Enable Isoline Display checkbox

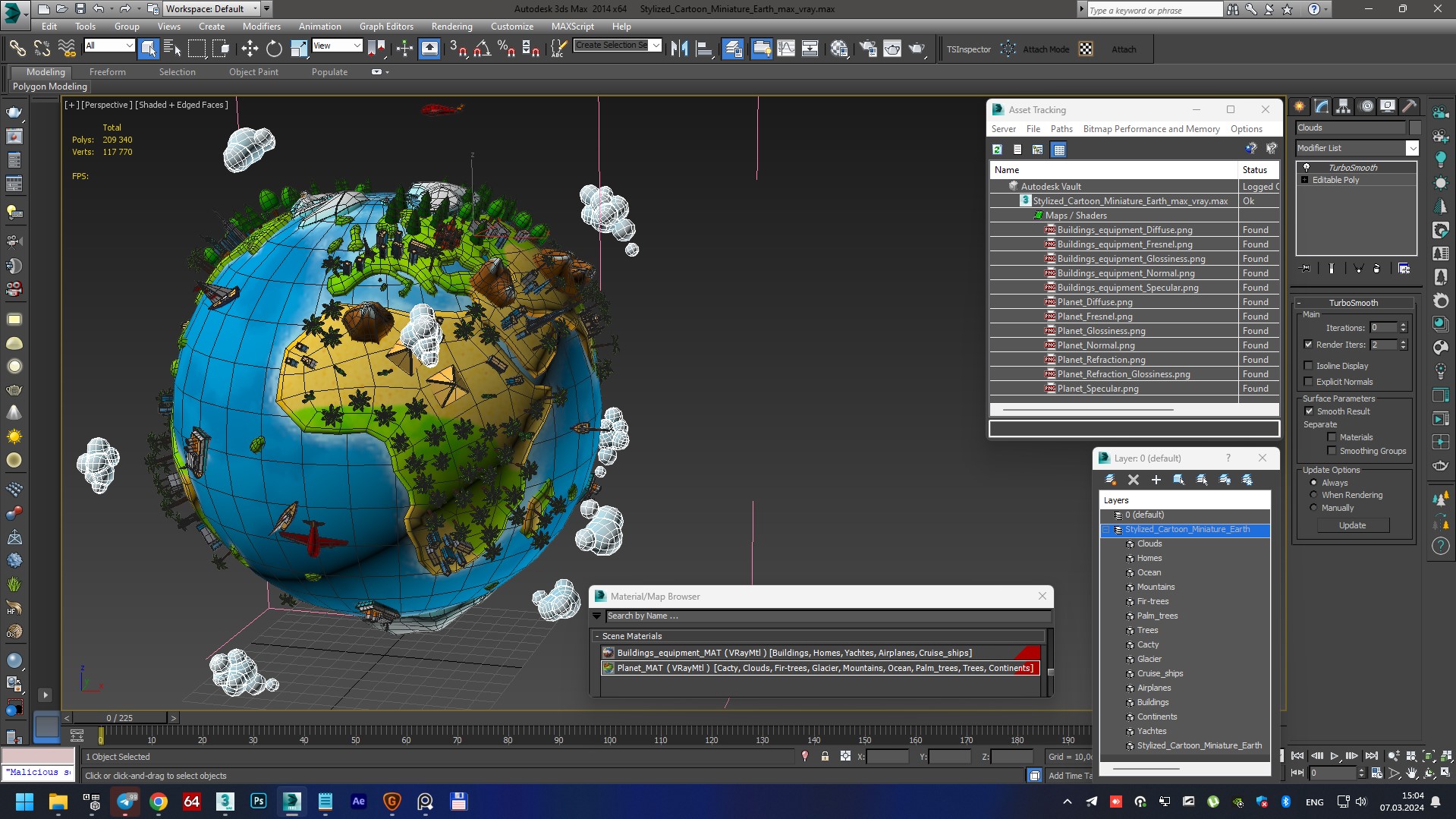coord(1308,366)
